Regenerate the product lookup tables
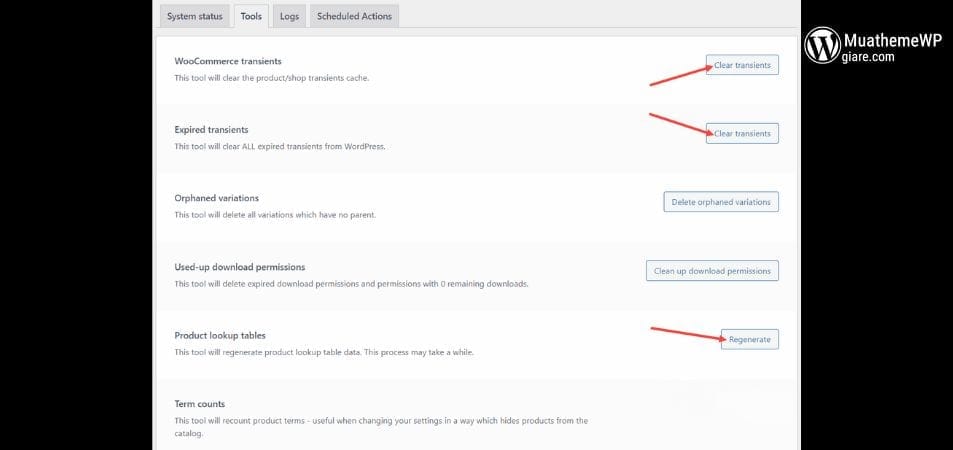Image resolution: width=953 pixels, height=450 pixels. click(749, 339)
